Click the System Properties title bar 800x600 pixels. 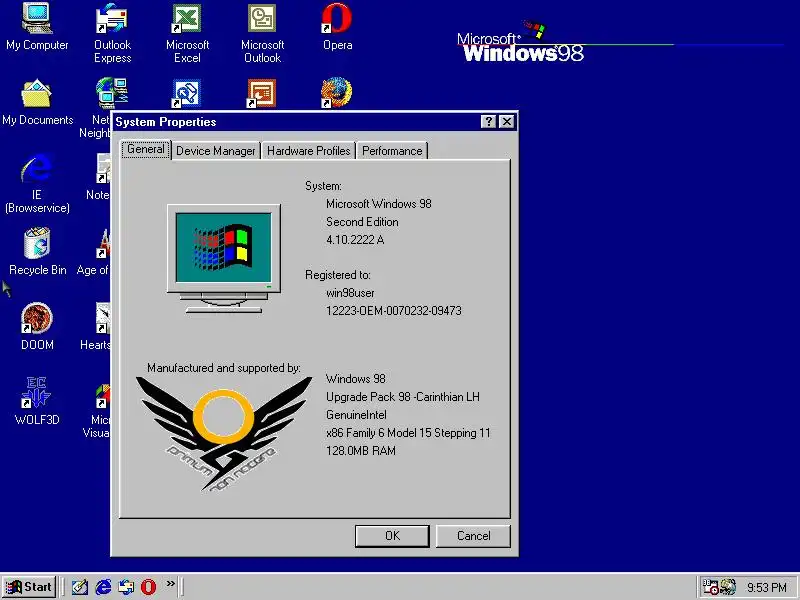296,122
